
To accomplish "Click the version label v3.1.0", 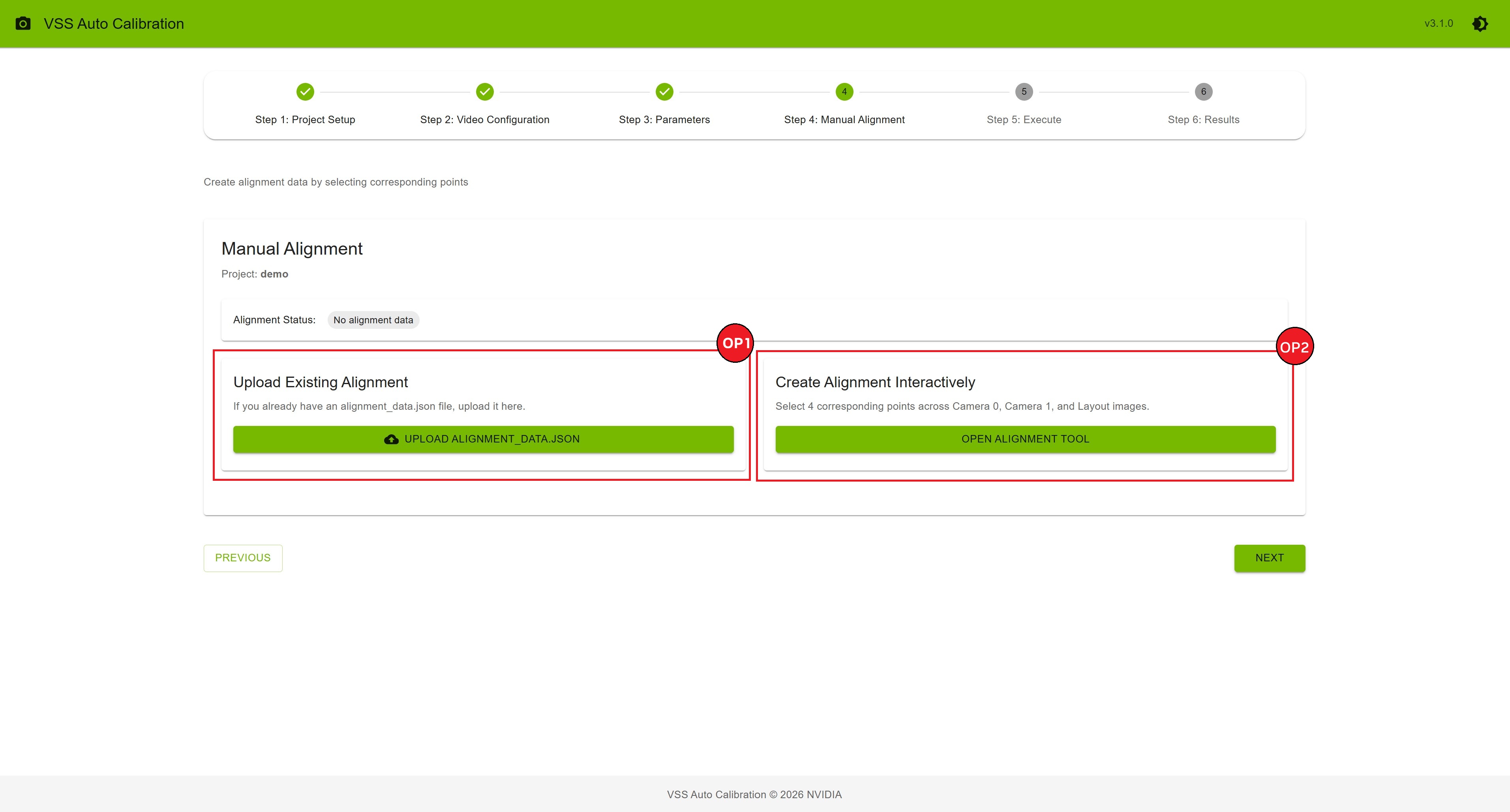I will [x=1439, y=23].
